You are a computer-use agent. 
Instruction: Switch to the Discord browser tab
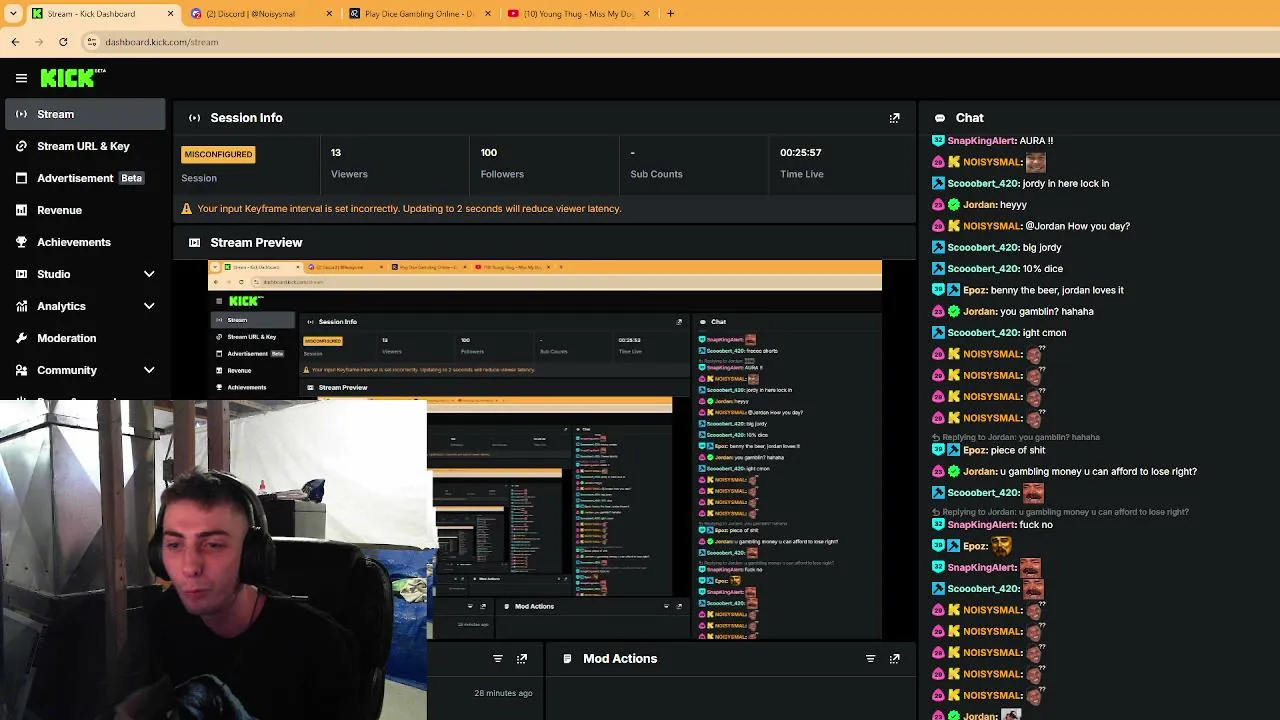click(x=261, y=14)
